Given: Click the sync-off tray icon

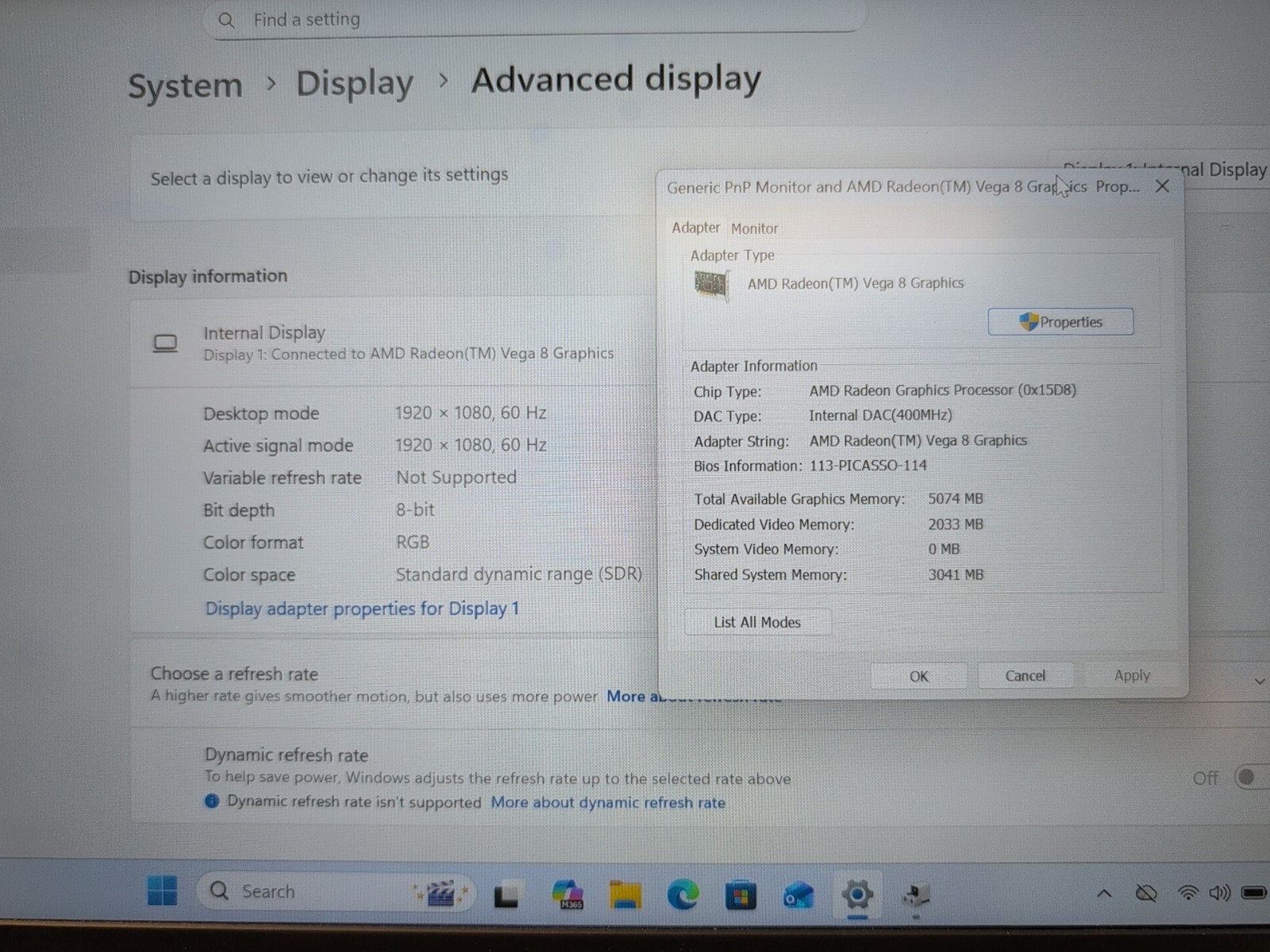Looking at the screenshot, I should coord(1146,894).
